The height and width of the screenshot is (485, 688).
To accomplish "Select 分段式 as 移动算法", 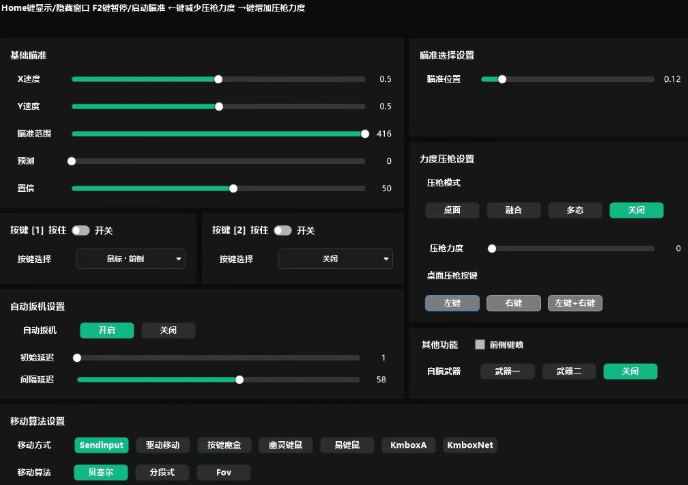I will click(162, 472).
